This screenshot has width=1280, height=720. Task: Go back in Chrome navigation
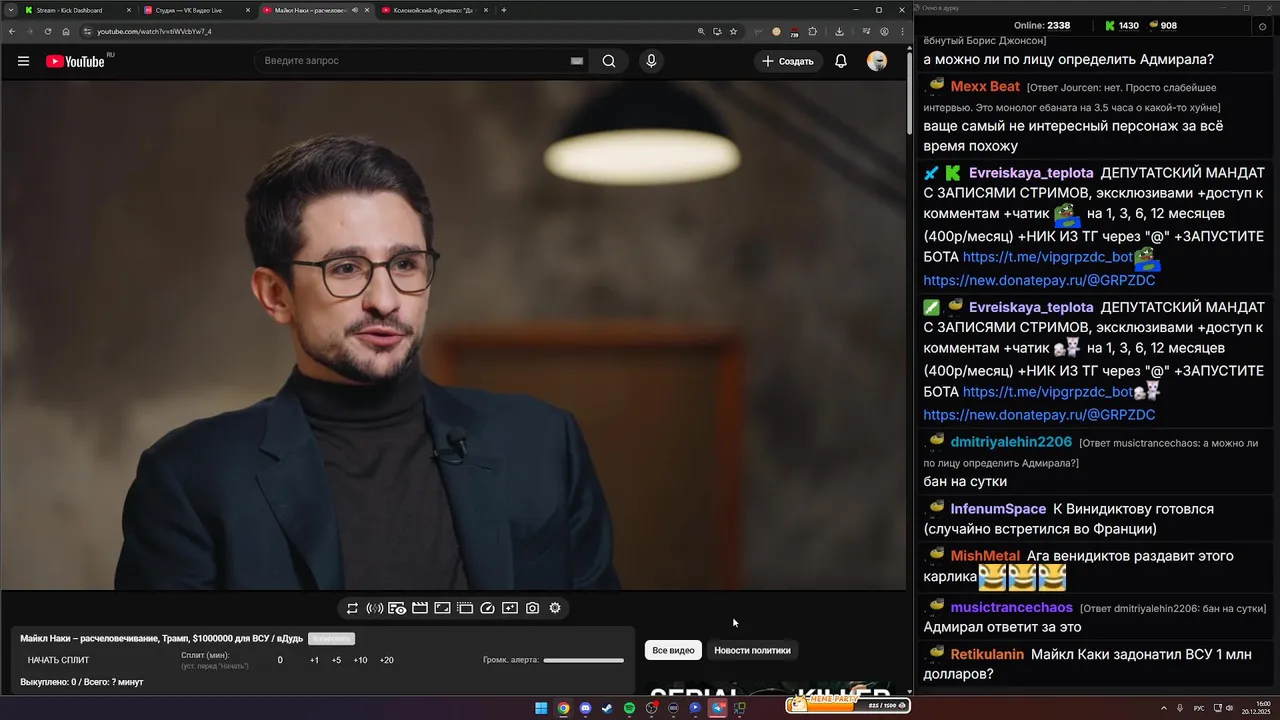pos(11,31)
